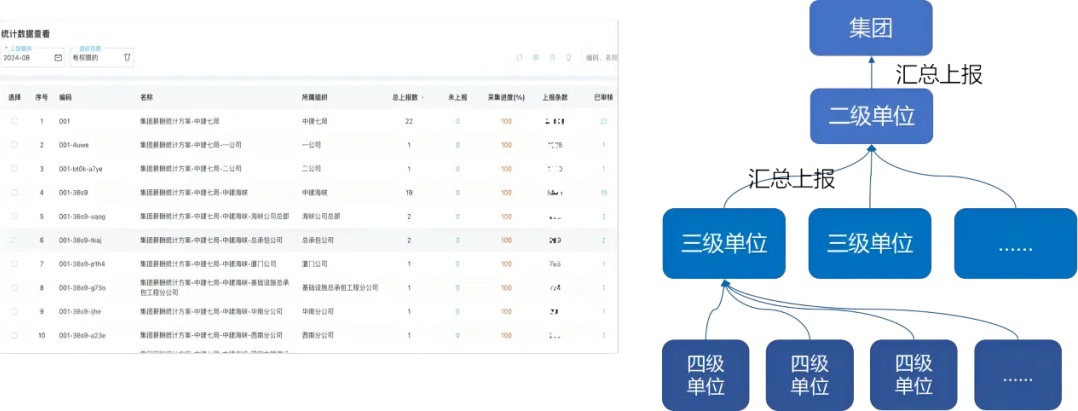Open the 2024-08 reporting period picker

coord(30,58)
